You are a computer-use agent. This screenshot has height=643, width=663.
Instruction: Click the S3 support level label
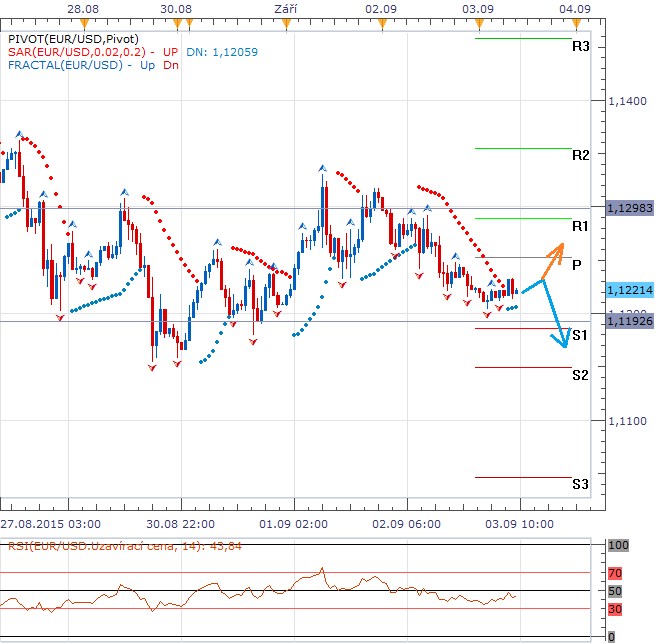coord(580,485)
